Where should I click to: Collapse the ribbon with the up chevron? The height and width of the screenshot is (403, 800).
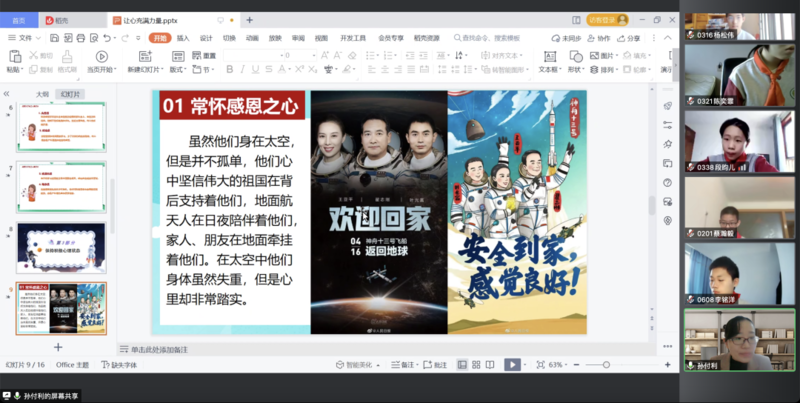pos(667,38)
